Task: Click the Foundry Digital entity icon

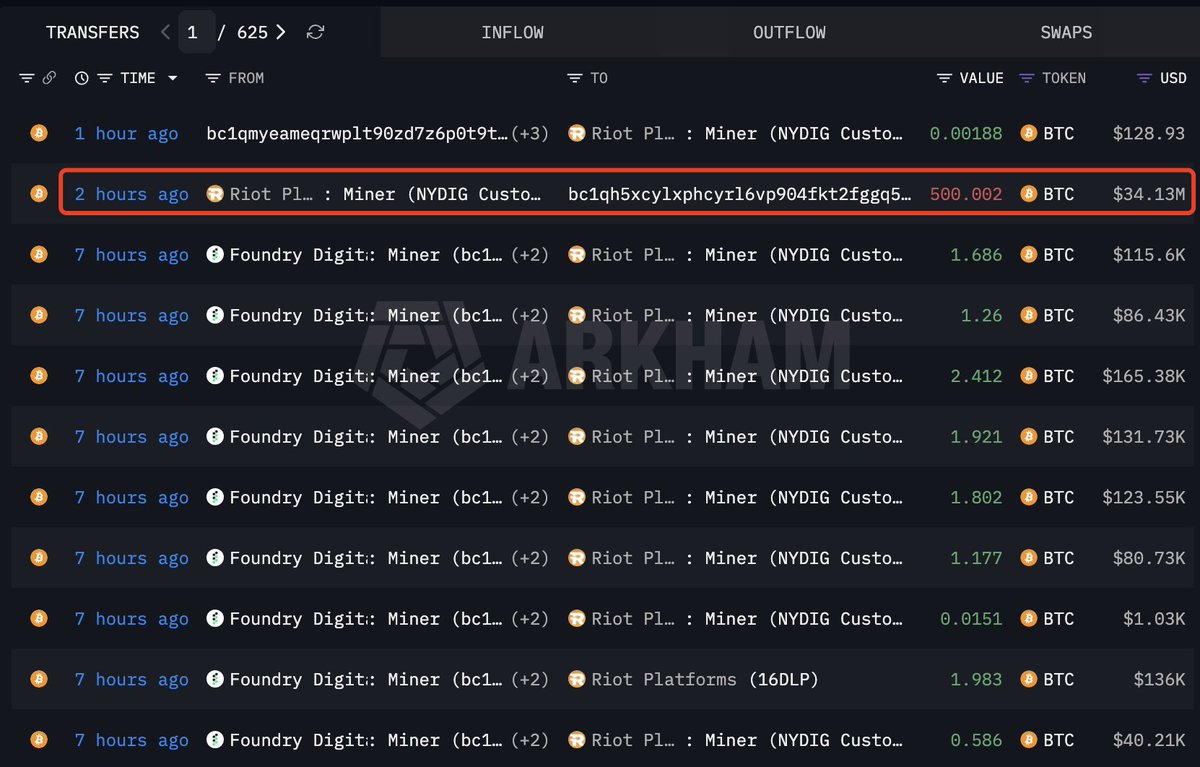Action: (214, 254)
